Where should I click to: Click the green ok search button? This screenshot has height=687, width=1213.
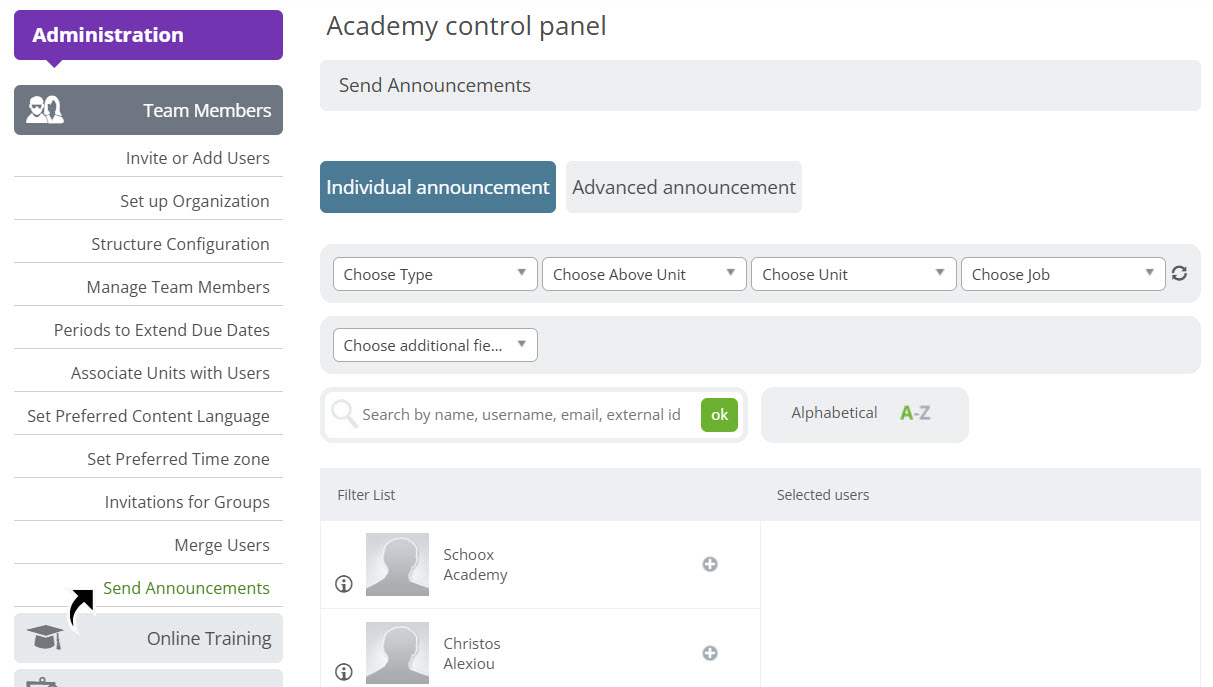719,415
